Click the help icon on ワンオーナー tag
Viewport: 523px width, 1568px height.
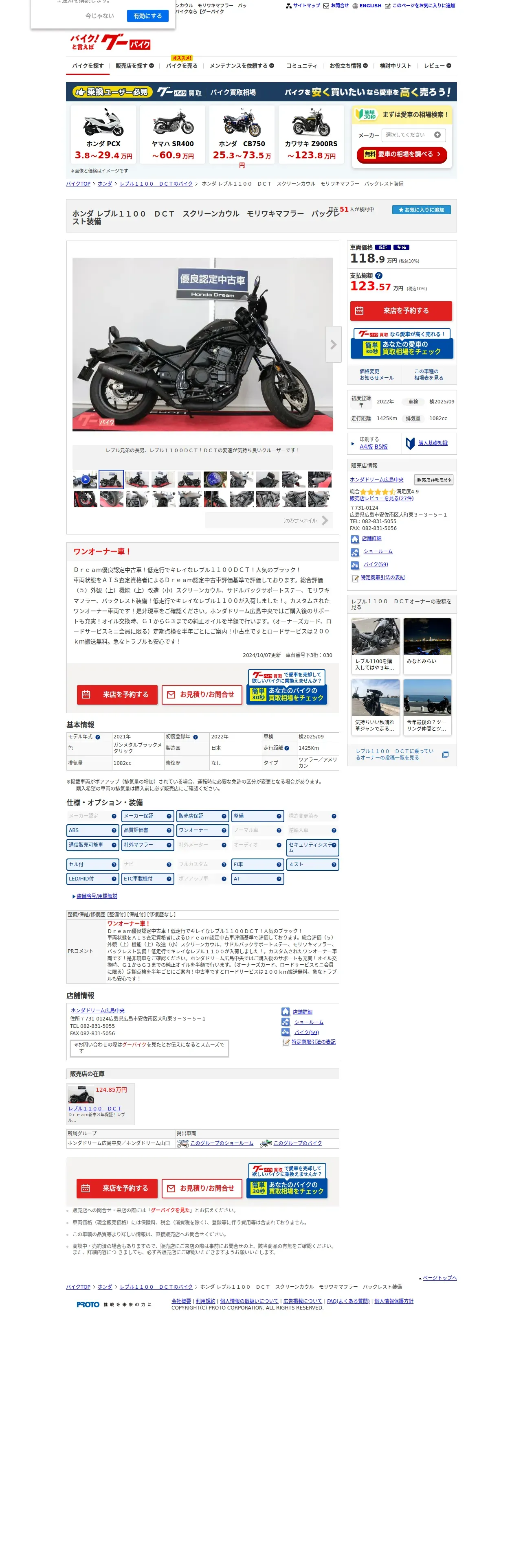coord(224,830)
